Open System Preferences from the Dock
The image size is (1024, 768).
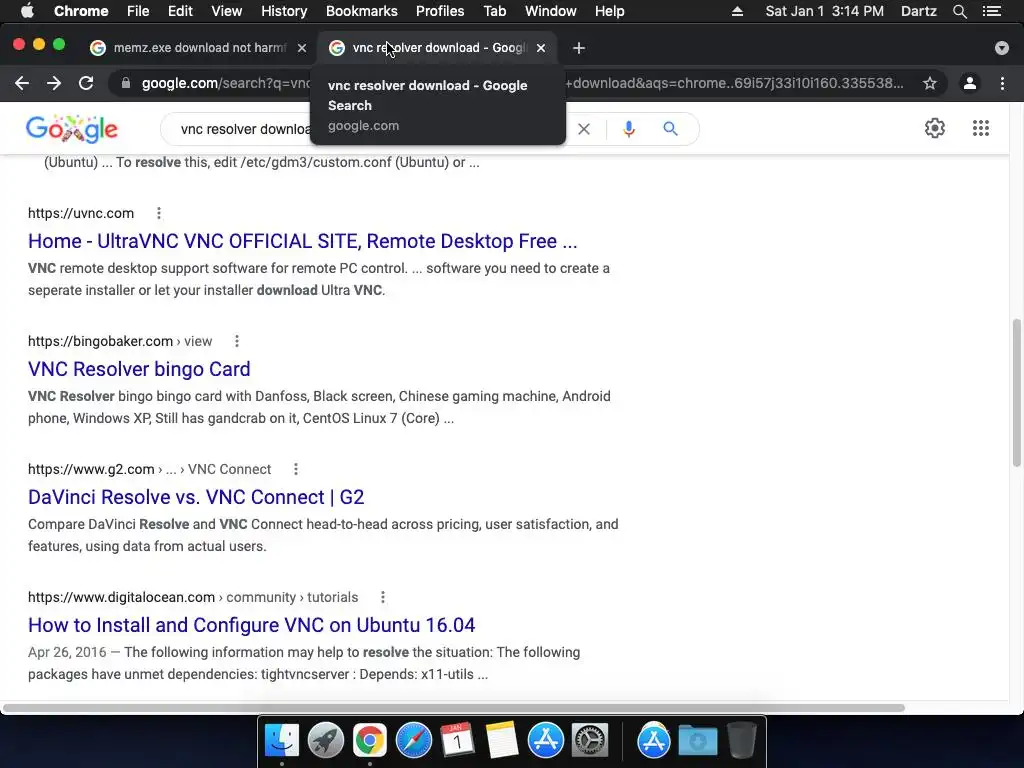[x=590, y=741]
